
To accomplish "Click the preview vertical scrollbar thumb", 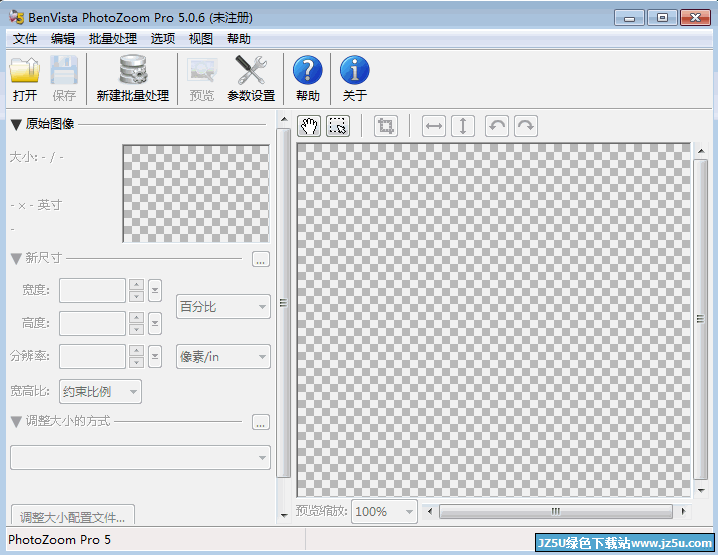I will click(x=701, y=319).
